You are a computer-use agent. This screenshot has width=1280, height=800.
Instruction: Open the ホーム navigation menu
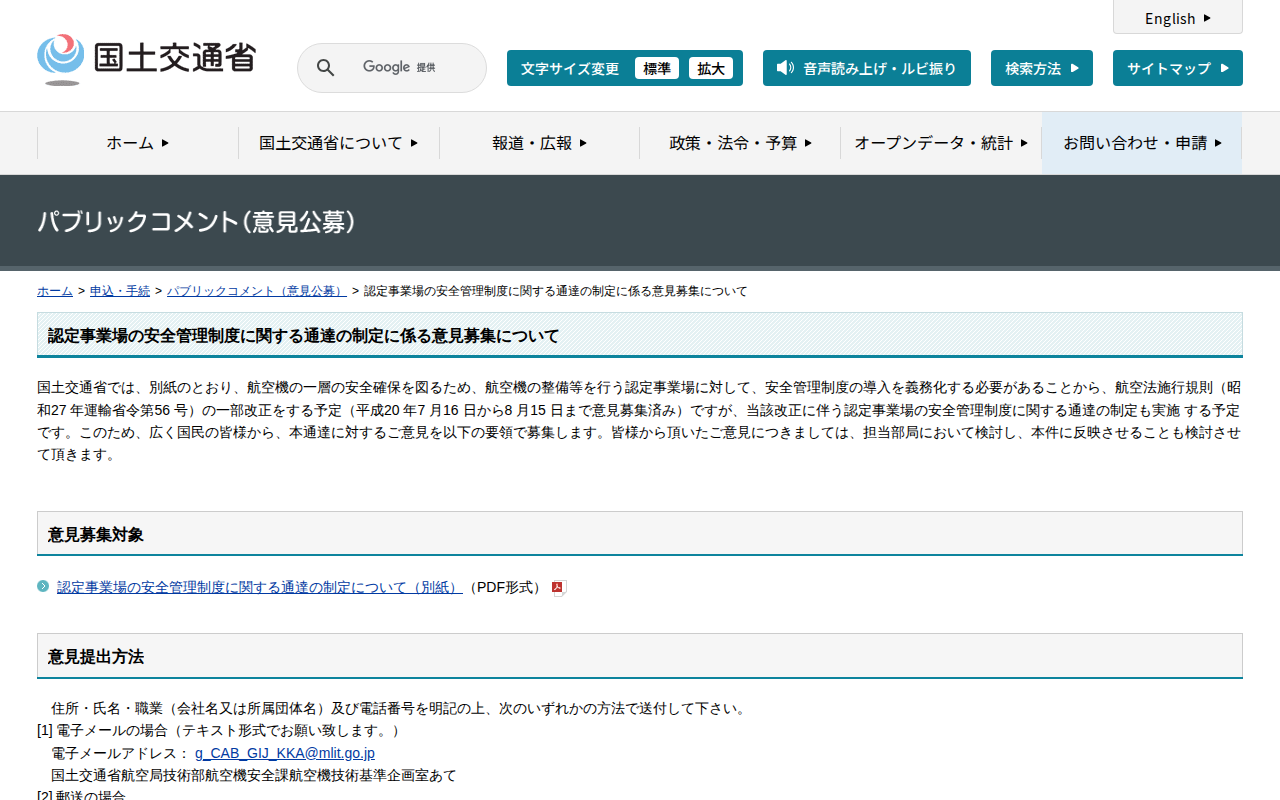point(138,143)
